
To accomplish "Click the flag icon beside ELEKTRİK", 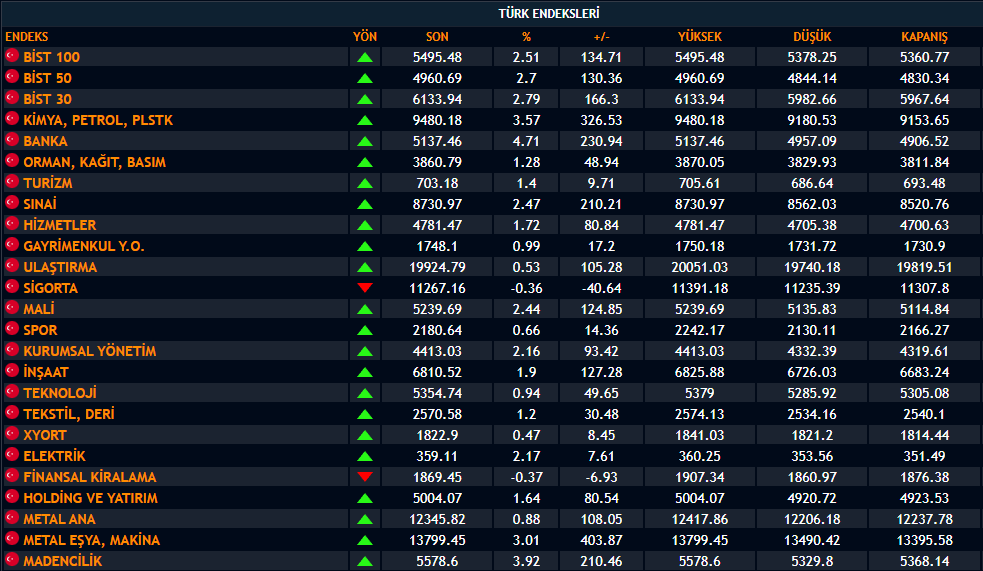I will [13, 456].
